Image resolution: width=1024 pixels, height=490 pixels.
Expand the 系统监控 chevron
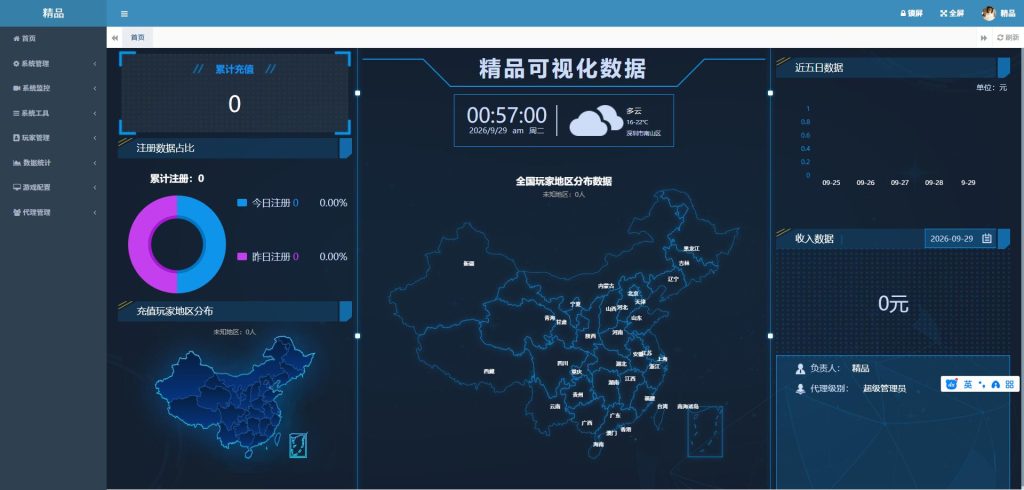tap(95, 88)
